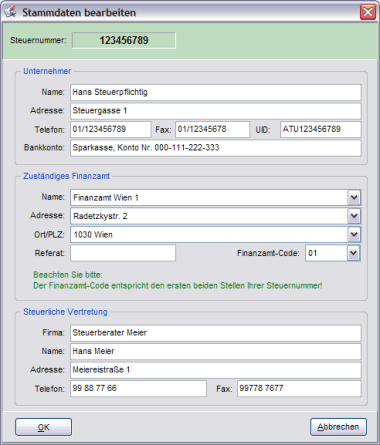
Task: Click the Referat label
Action: point(49,253)
